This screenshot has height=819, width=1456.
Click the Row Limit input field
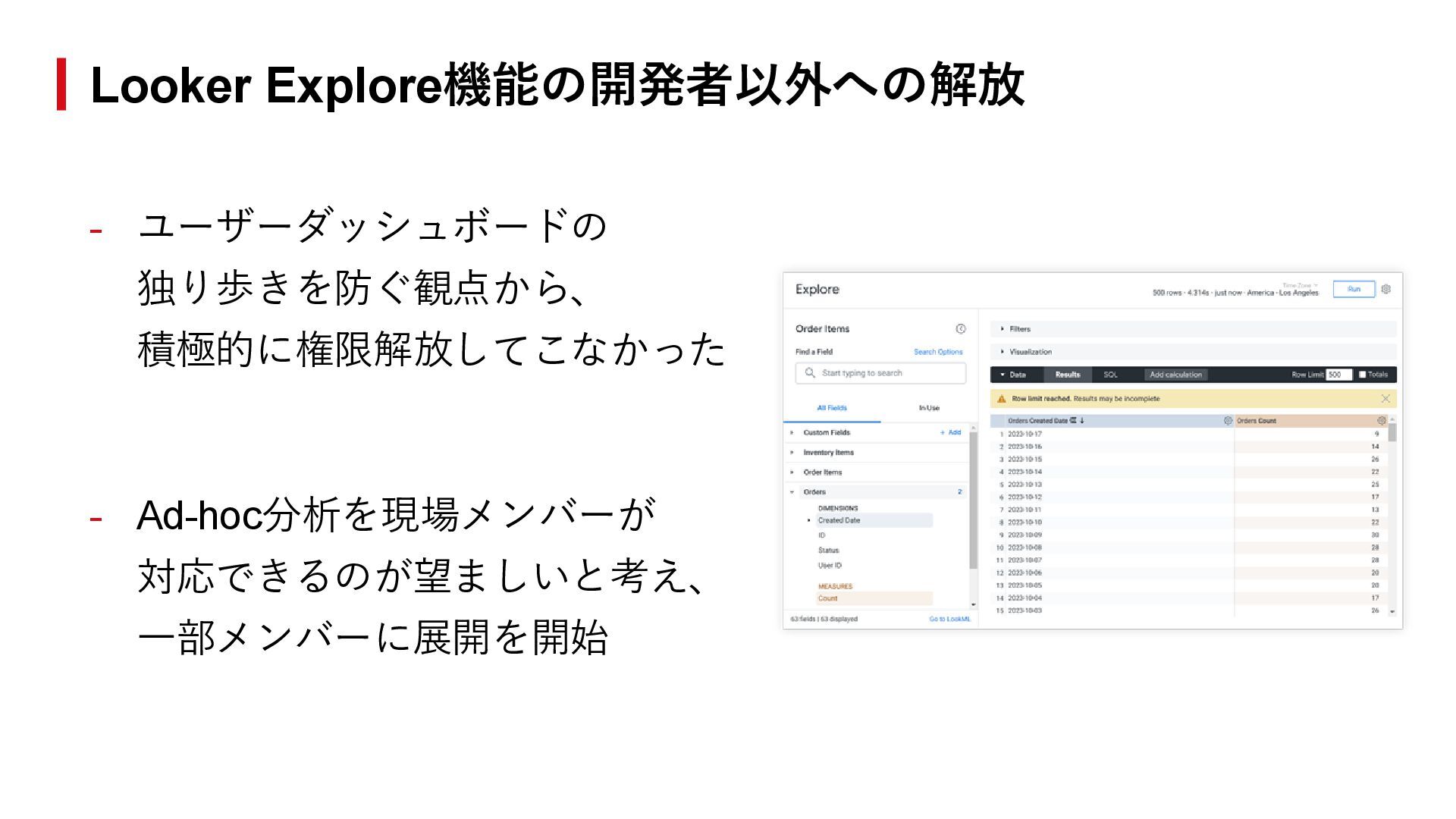tap(1338, 375)
